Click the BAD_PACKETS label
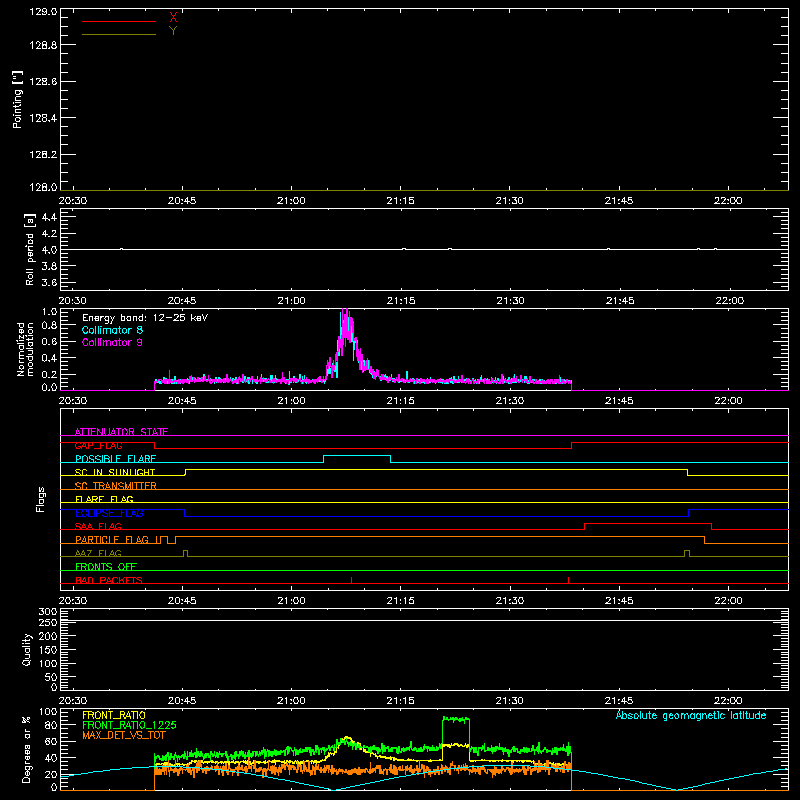 pyautogui.click(x=109, y=580)
